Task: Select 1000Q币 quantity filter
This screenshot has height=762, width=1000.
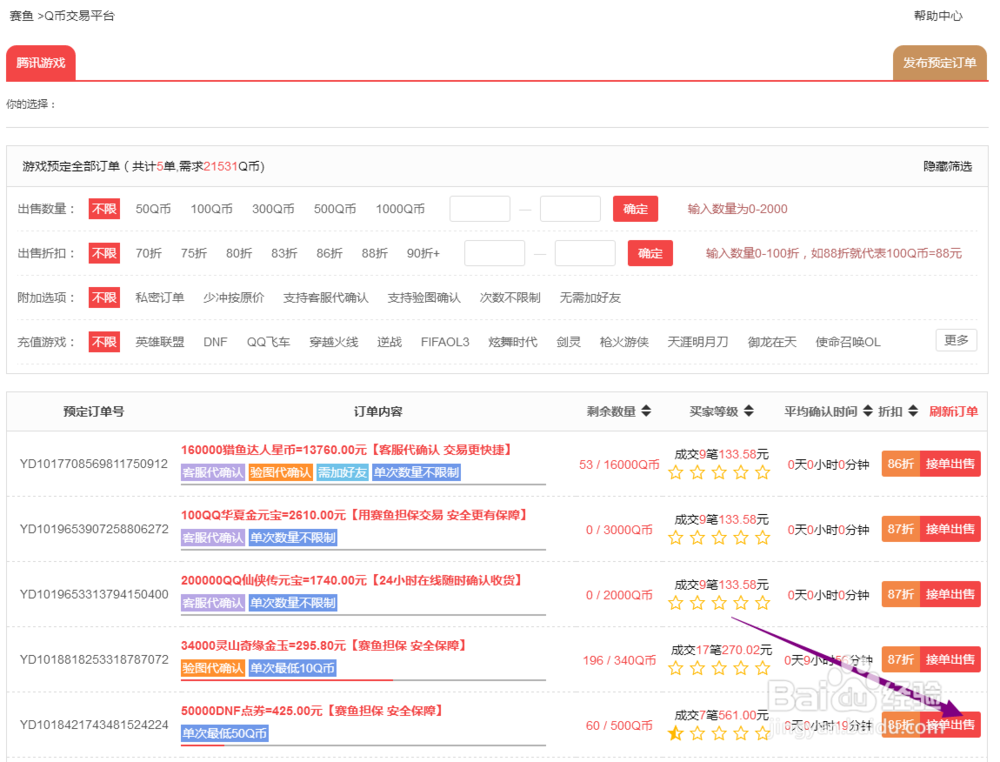Action: [400, 209]
